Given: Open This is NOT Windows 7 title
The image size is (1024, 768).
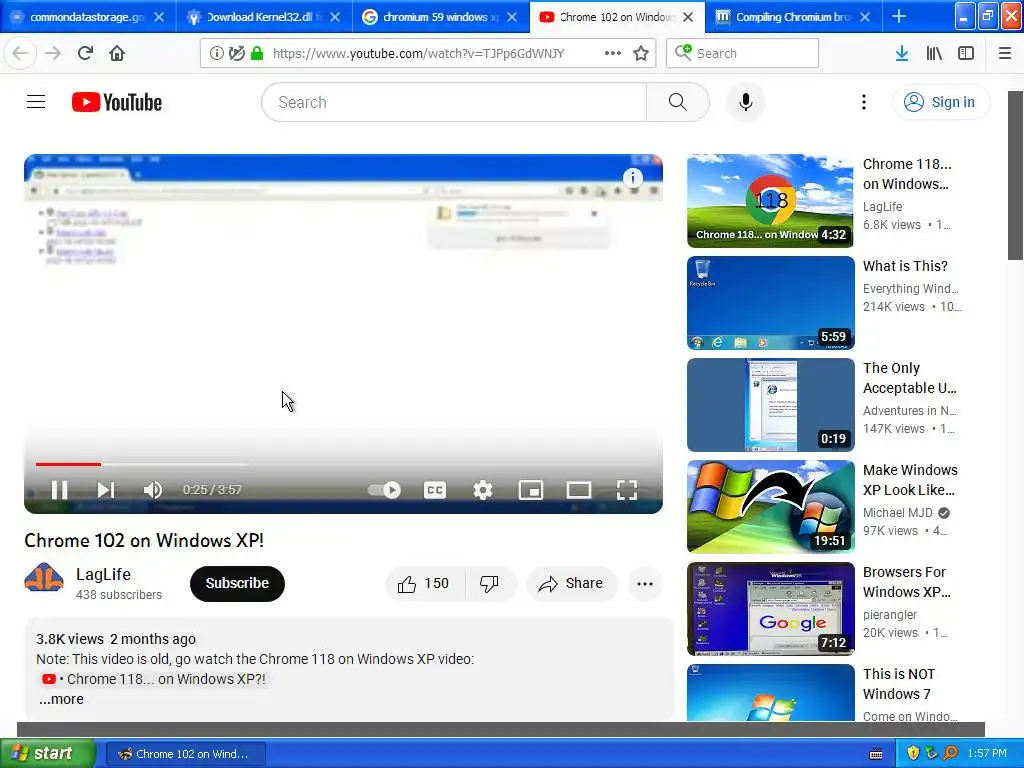Looking at the screenshot, I should click(x=899, y=684).
